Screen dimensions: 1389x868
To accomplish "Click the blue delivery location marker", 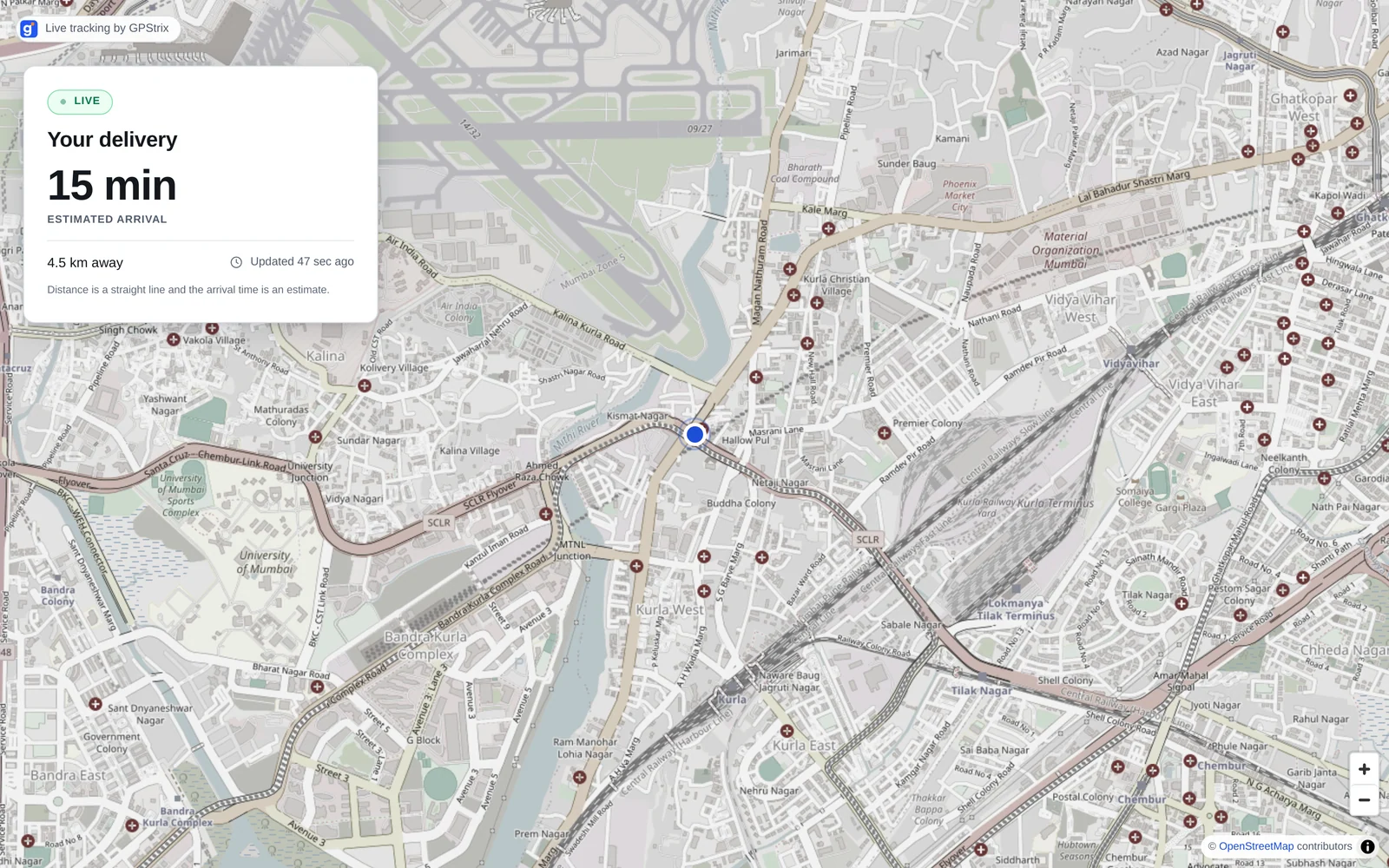I will pyautogui.click(x=694, y=434).
